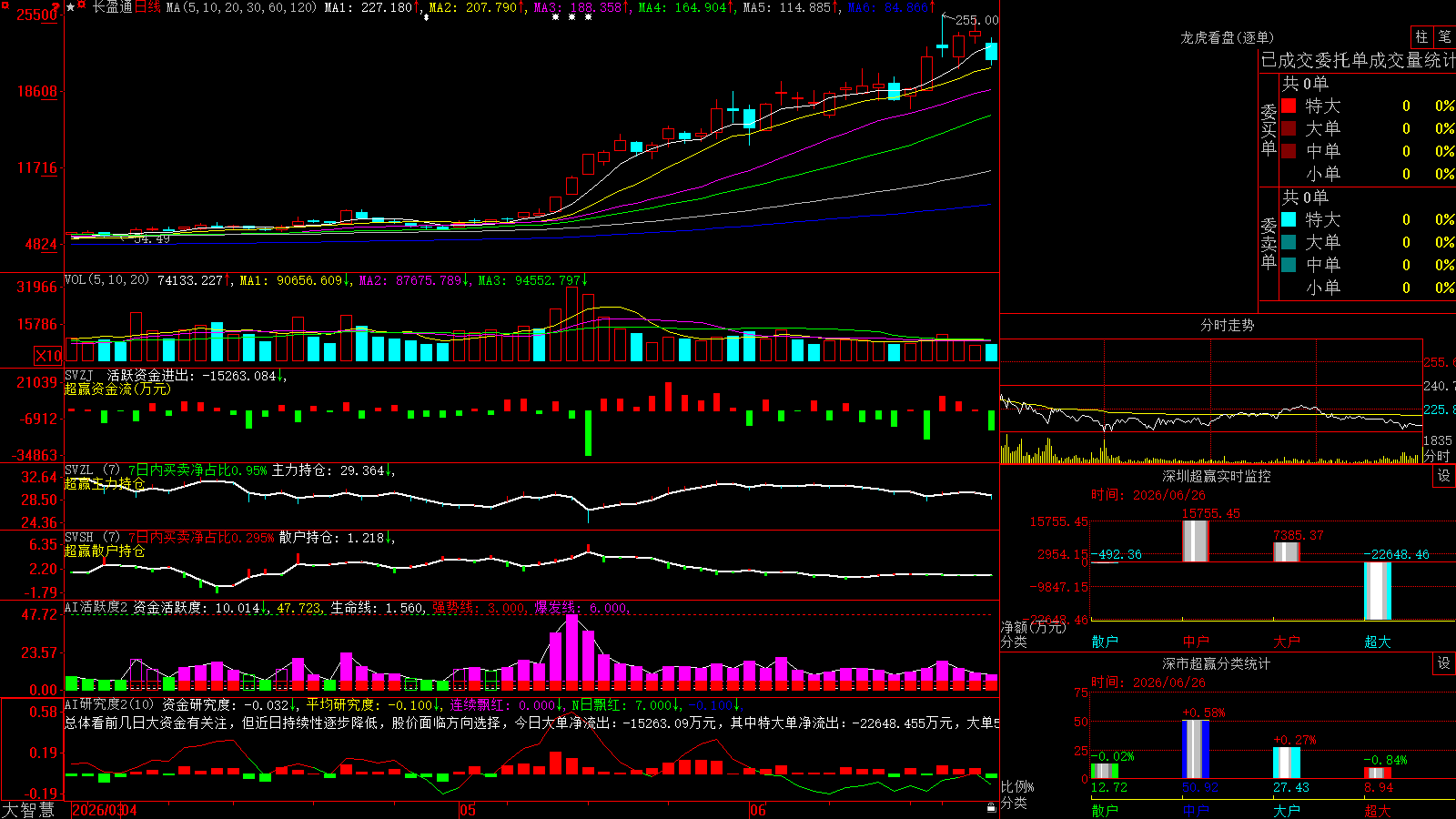Click the 7日内买卖净占比0.95% label
Image resolution: width=1456 pixels, height=819 pixels.
pos(197,470)
